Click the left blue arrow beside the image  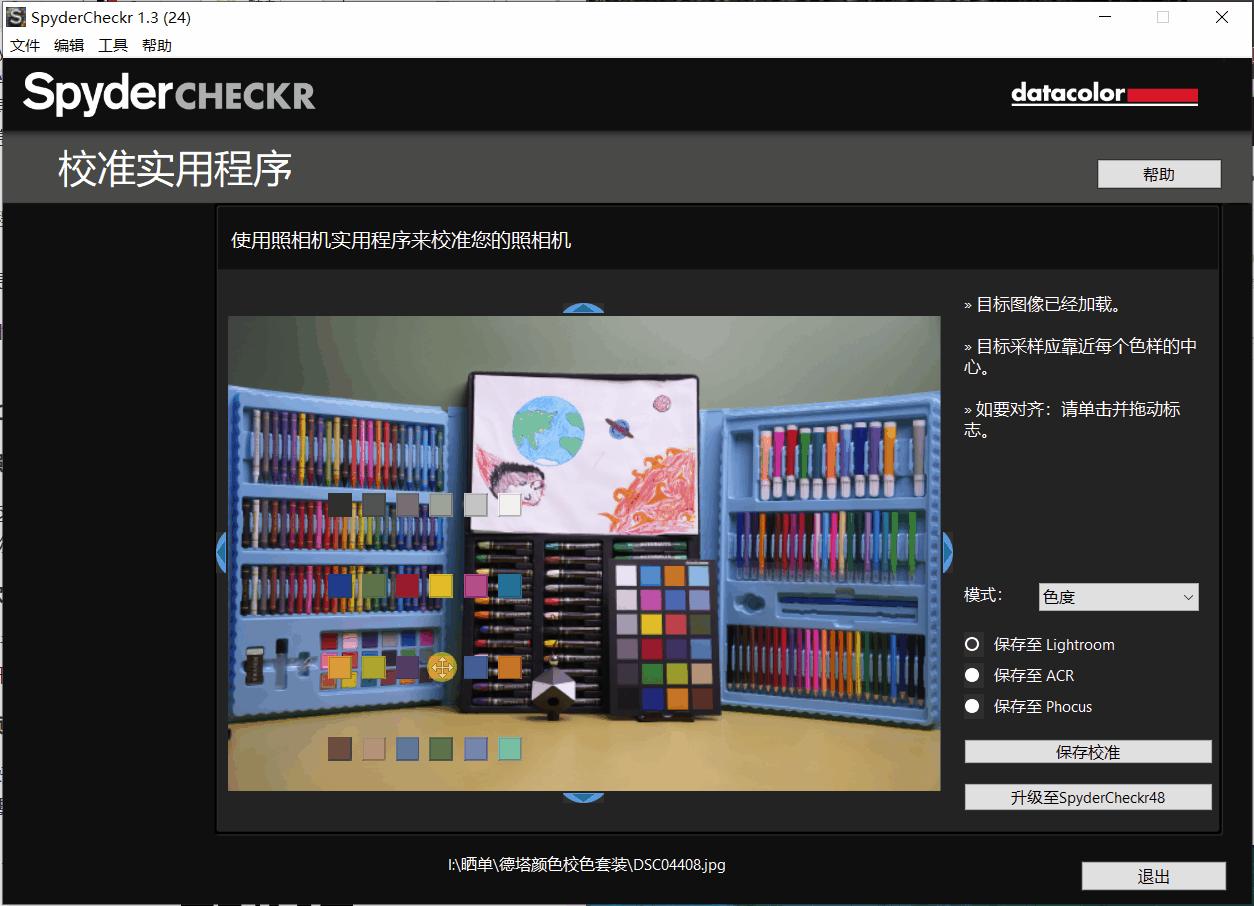click(221, 551)
